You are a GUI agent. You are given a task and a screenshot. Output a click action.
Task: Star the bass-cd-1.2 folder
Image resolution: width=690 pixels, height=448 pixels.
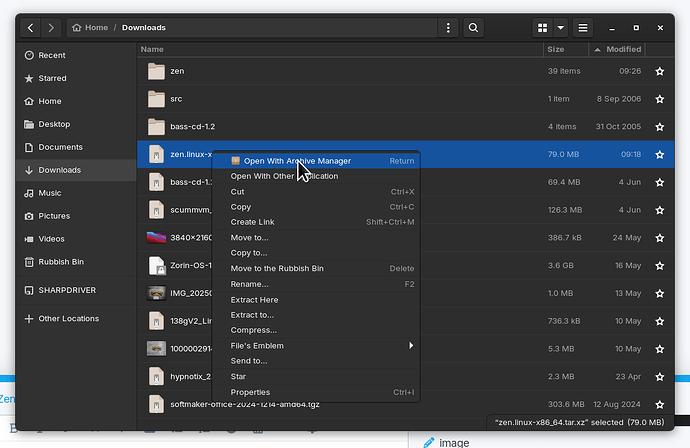pos(659,127)
